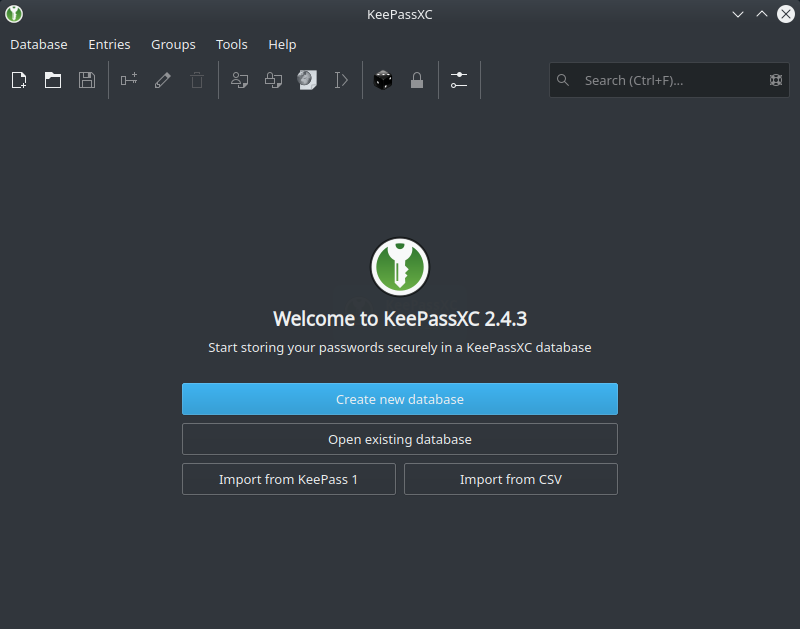800x629 pixels.
Task: Click the Delete entry trash icon
Action: pyautogui.click(x=197, y=80)
